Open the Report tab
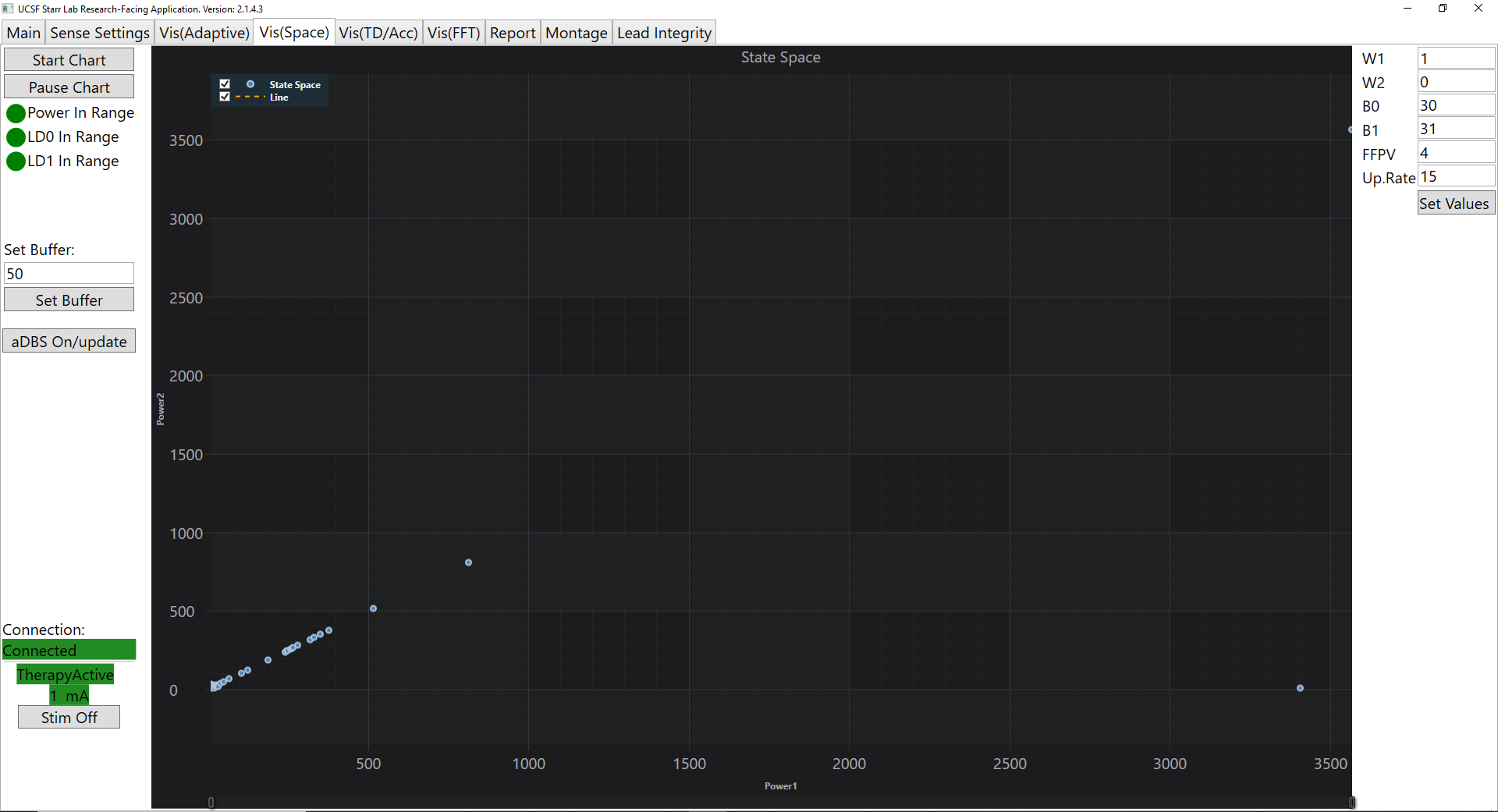The width and height of the screenshot is (1498, 812). pos(513,33)
